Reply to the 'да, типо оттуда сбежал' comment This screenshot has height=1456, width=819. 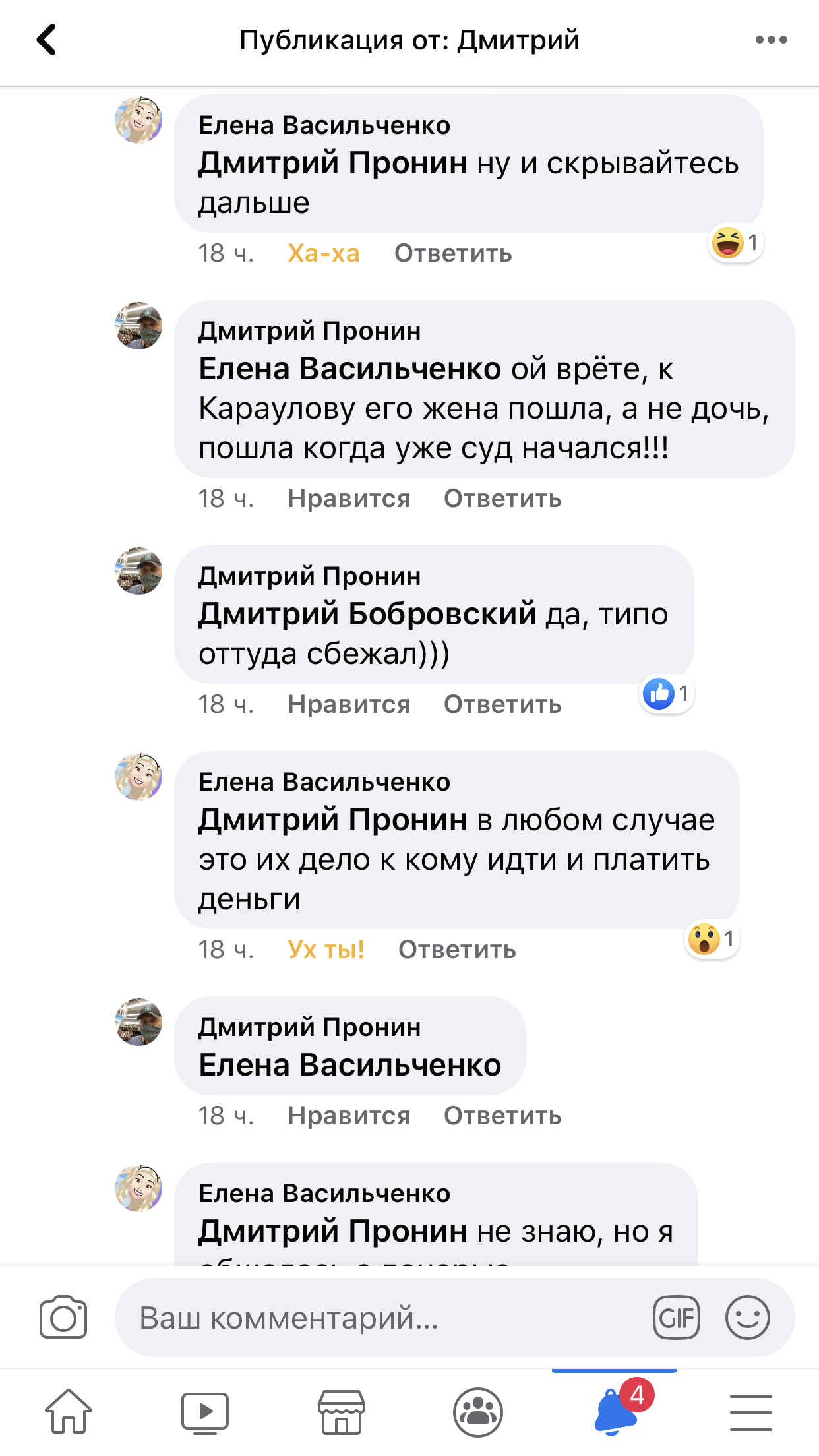click(502, 704)
